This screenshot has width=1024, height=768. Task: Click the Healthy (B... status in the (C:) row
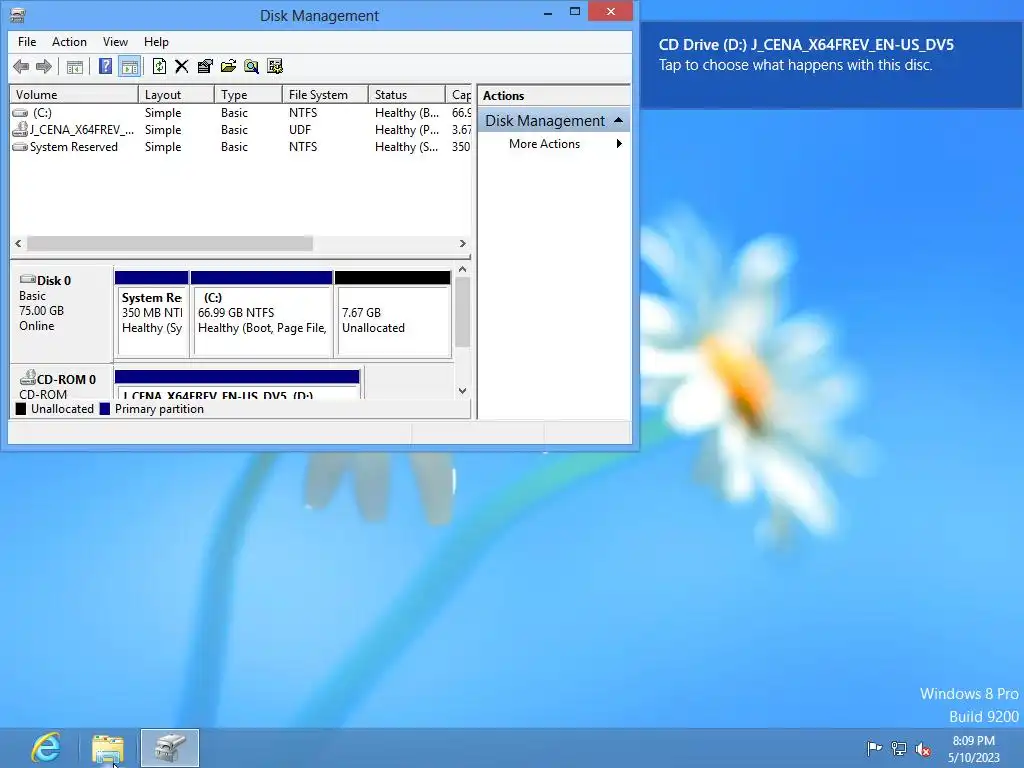(x=406, y=113)
